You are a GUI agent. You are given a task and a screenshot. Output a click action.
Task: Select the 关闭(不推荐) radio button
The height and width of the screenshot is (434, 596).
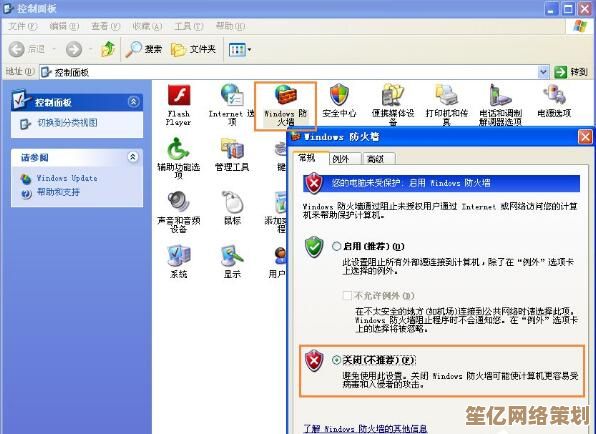[x=336, y=360]
